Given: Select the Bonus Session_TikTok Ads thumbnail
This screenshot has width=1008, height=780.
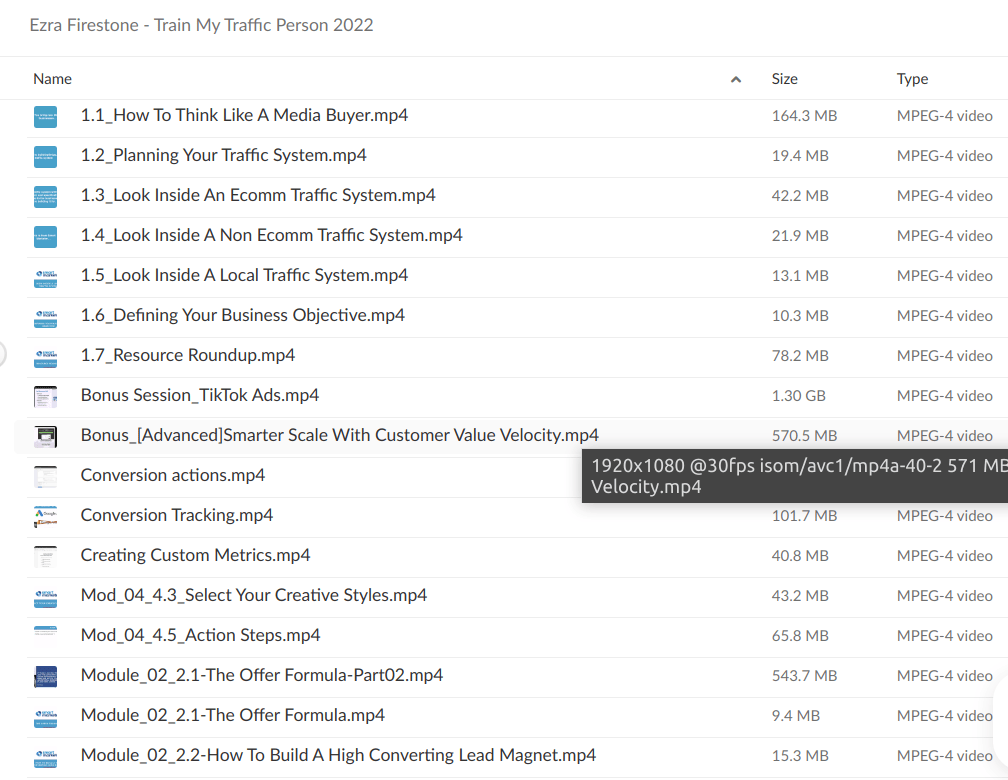Looking at the screenshot, I should coord(45,395).
